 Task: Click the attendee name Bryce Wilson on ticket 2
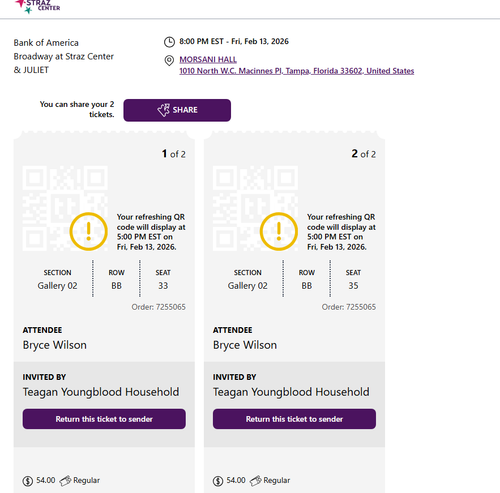245,345
